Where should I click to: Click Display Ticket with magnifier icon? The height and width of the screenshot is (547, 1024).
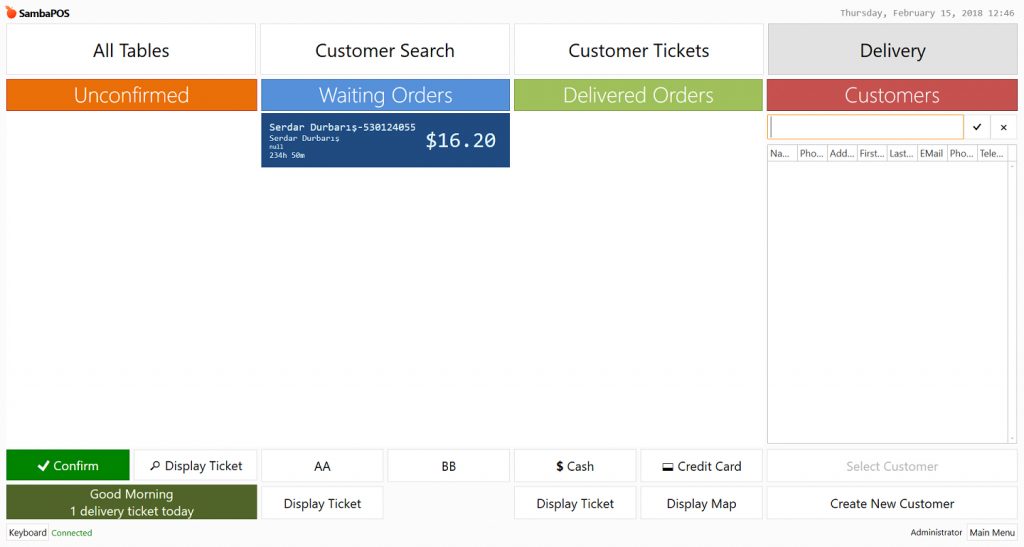click(x=196, y=466)
